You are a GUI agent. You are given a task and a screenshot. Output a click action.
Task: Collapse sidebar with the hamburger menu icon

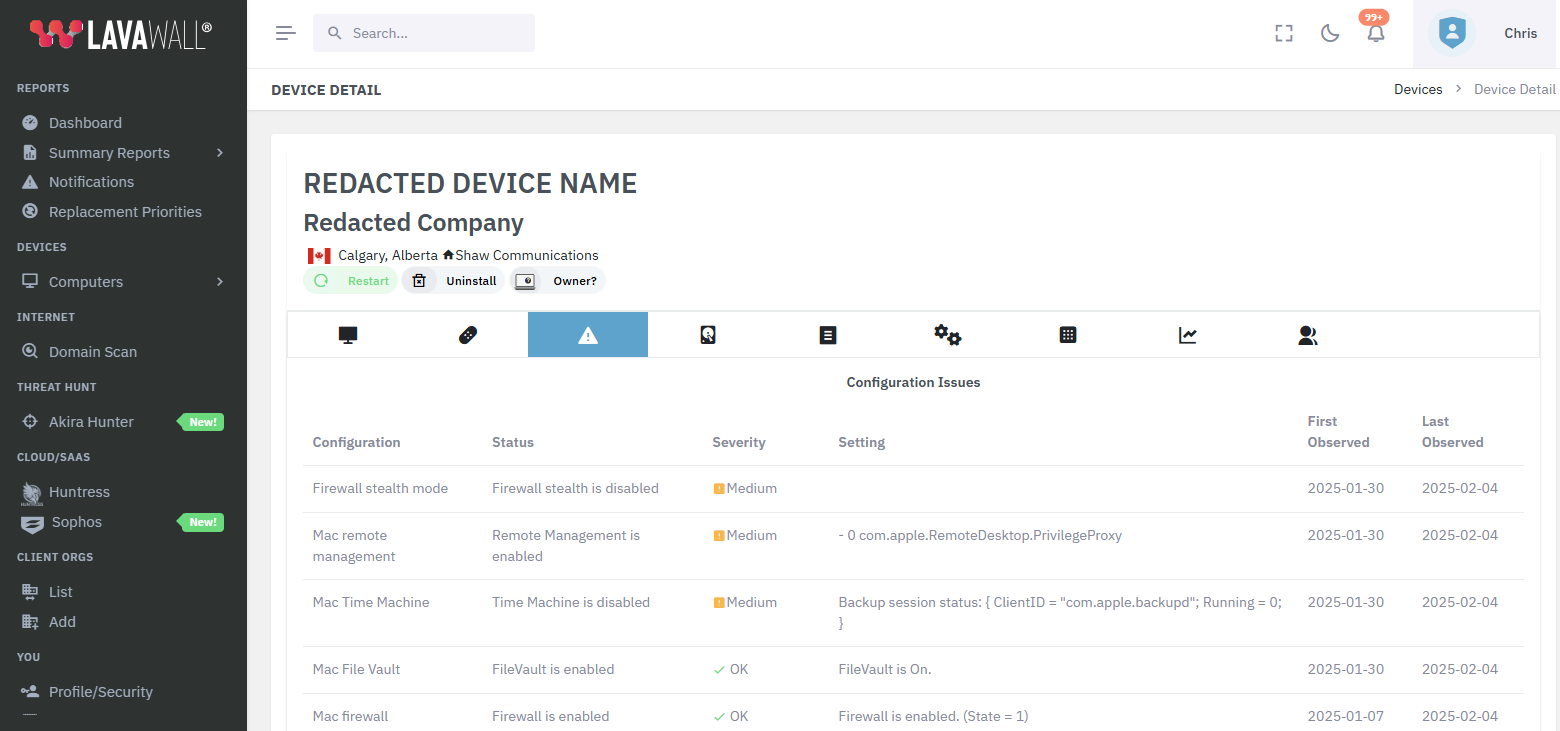point(286,33)
